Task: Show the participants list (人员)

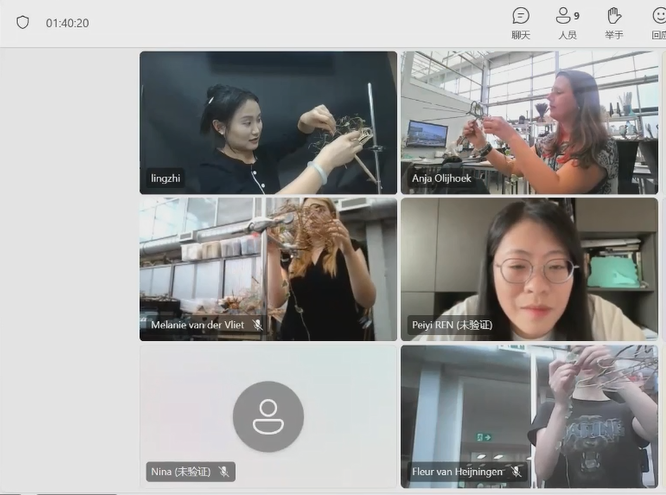Action: click(x=564, y=16)
